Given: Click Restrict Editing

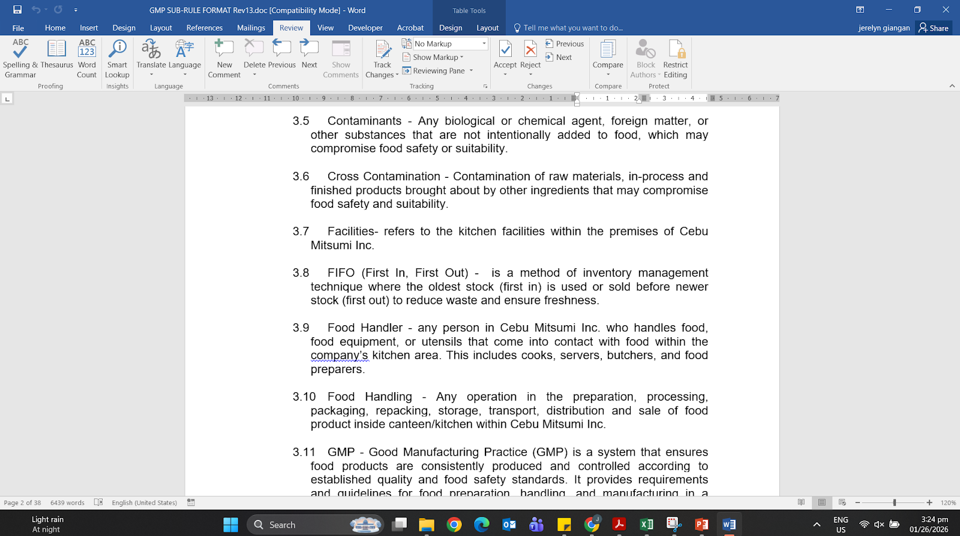Looking at the screenshot, I should pos(675,59).
